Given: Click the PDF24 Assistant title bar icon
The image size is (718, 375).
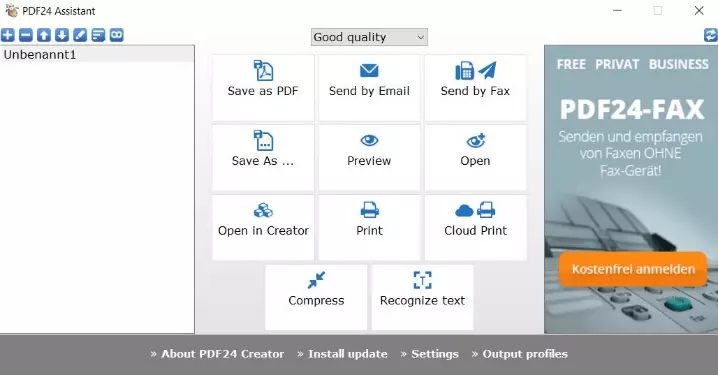Looking at the screenshot, I should click(x=11, y=10).
